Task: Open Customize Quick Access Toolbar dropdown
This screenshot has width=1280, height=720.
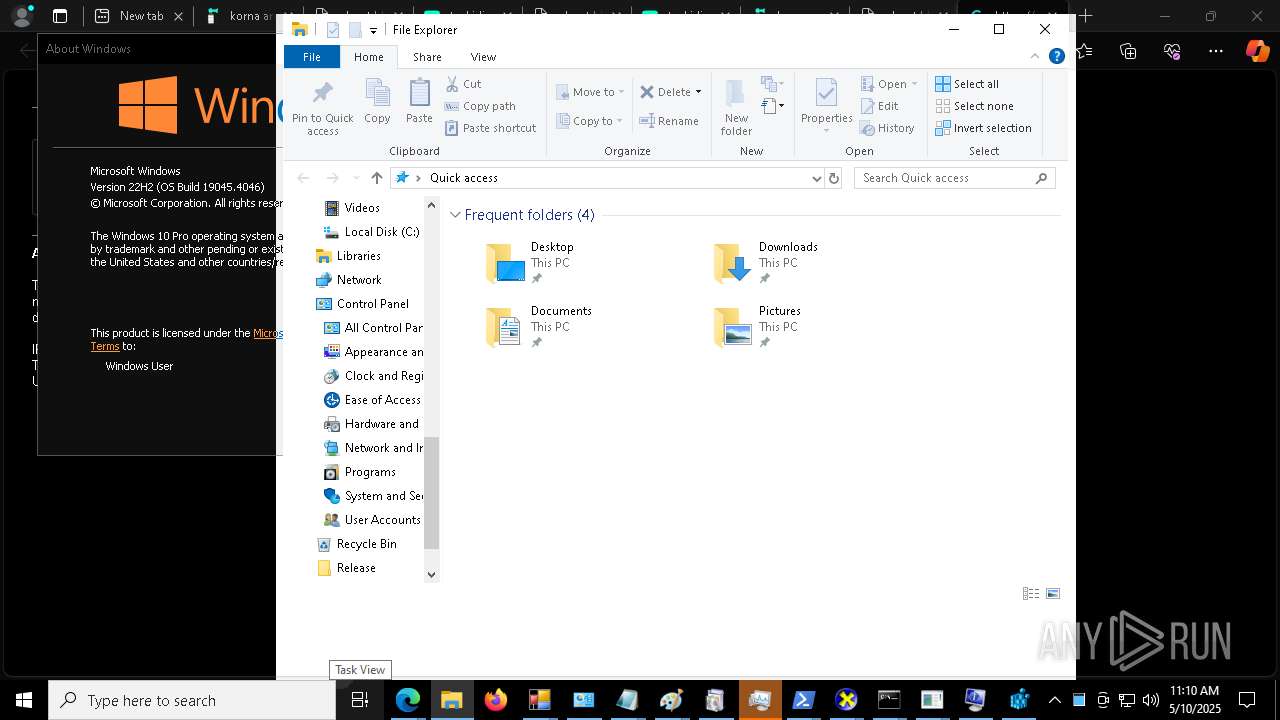Action: [x=373, y=30]
